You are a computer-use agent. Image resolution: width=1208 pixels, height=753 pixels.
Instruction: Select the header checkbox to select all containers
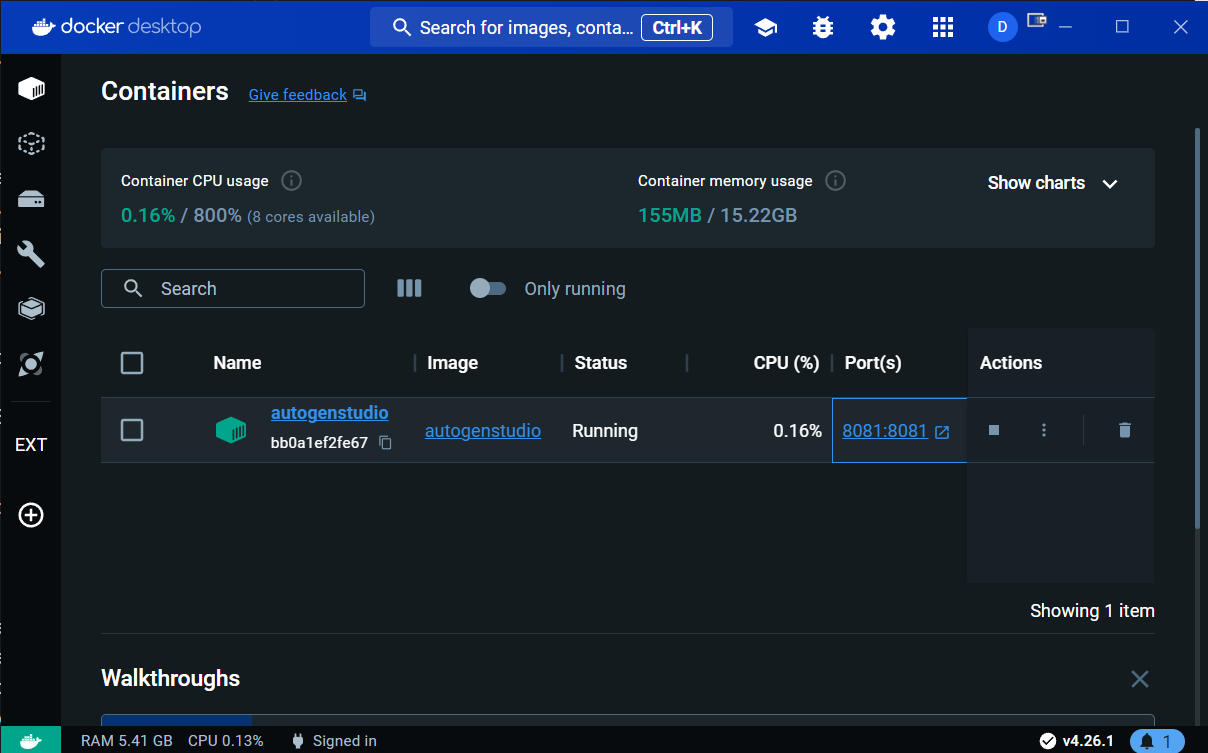(131, 363)
